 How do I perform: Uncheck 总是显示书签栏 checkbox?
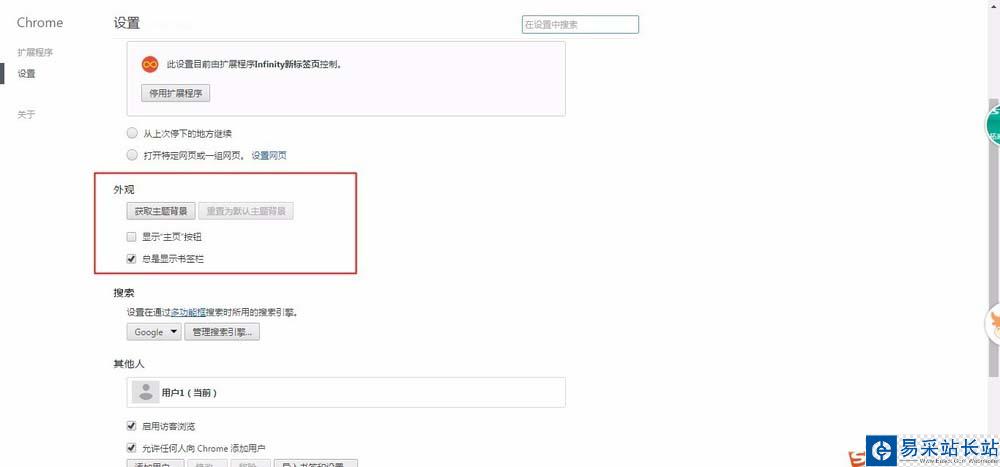click(131, 258)
